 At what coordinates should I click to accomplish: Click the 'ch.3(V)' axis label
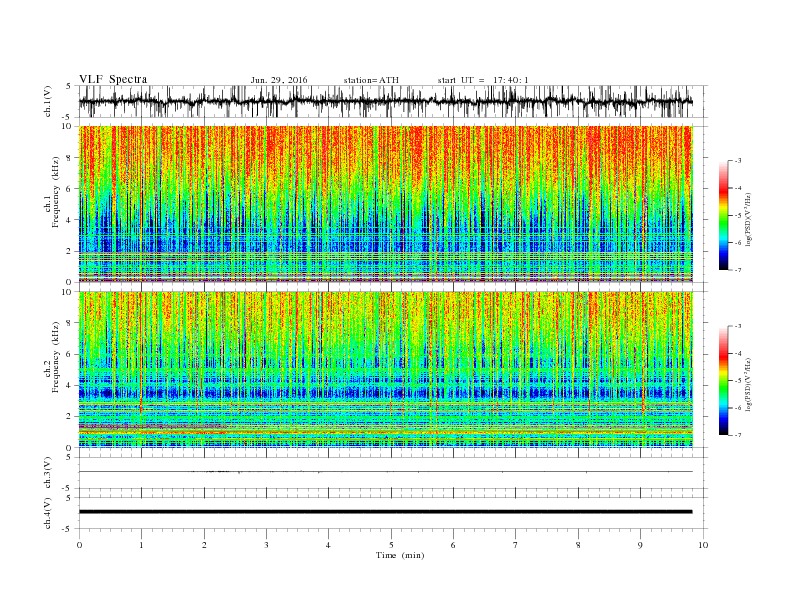coord(48,473)
